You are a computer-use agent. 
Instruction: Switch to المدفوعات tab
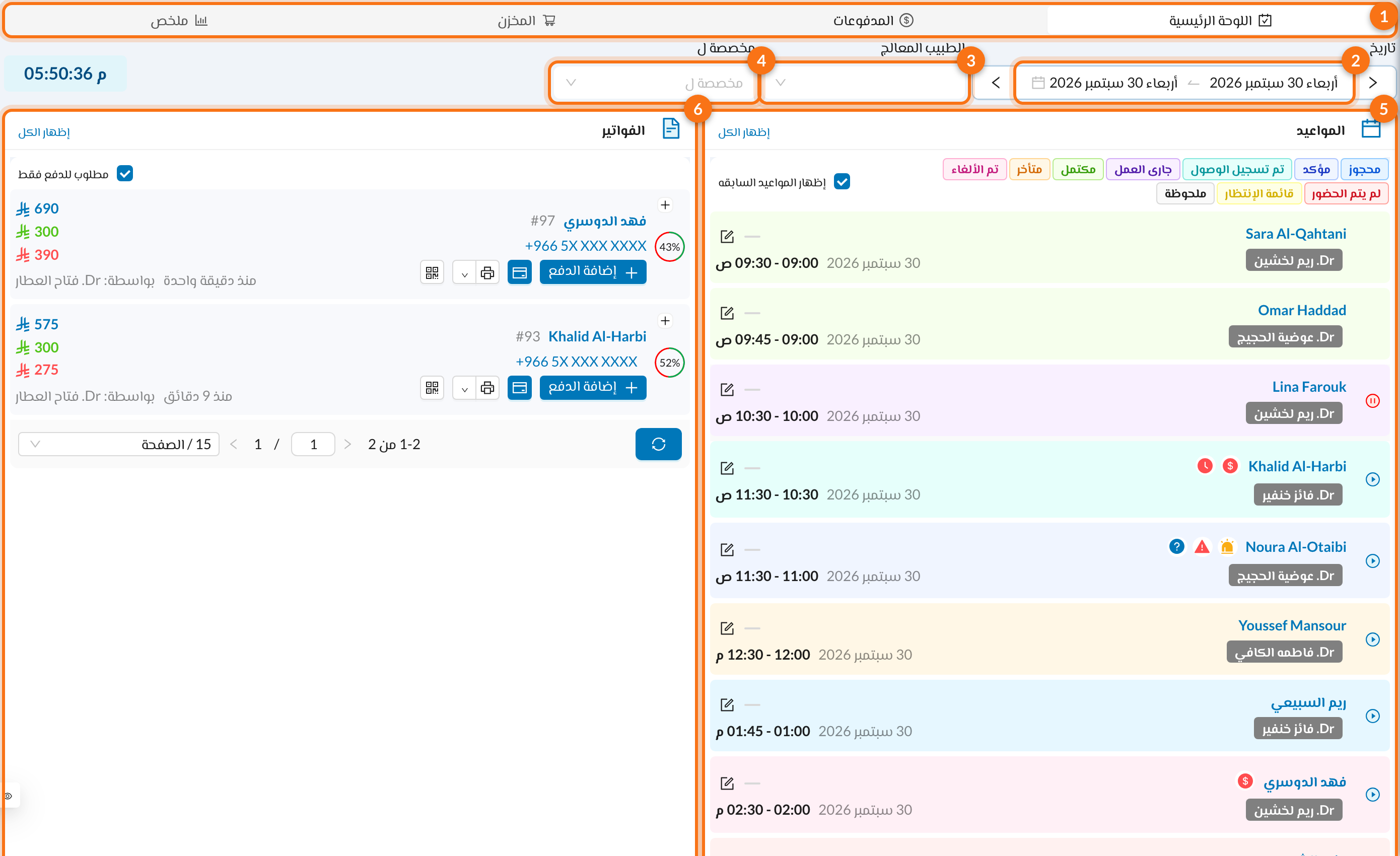click(873, 21)
